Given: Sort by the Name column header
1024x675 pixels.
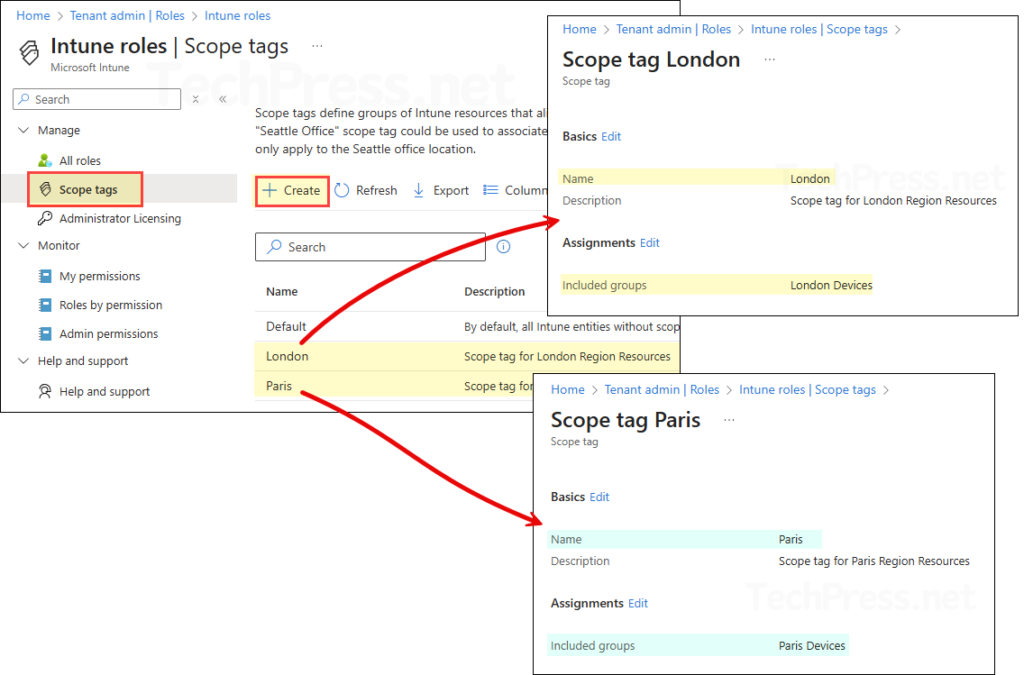Looking at the screenshot, I should point(281,292).
